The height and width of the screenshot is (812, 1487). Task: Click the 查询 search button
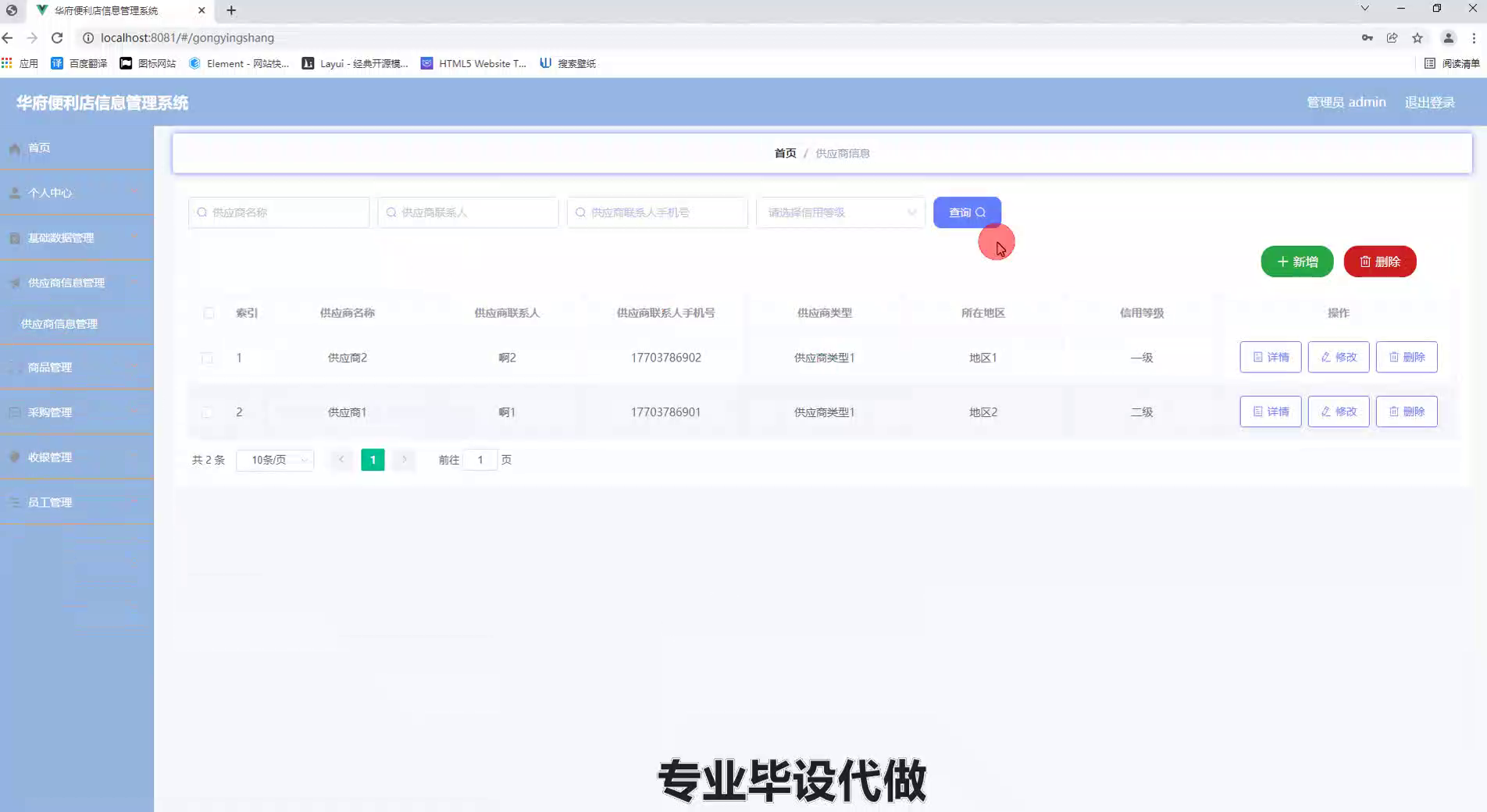(x=967, y=212)
